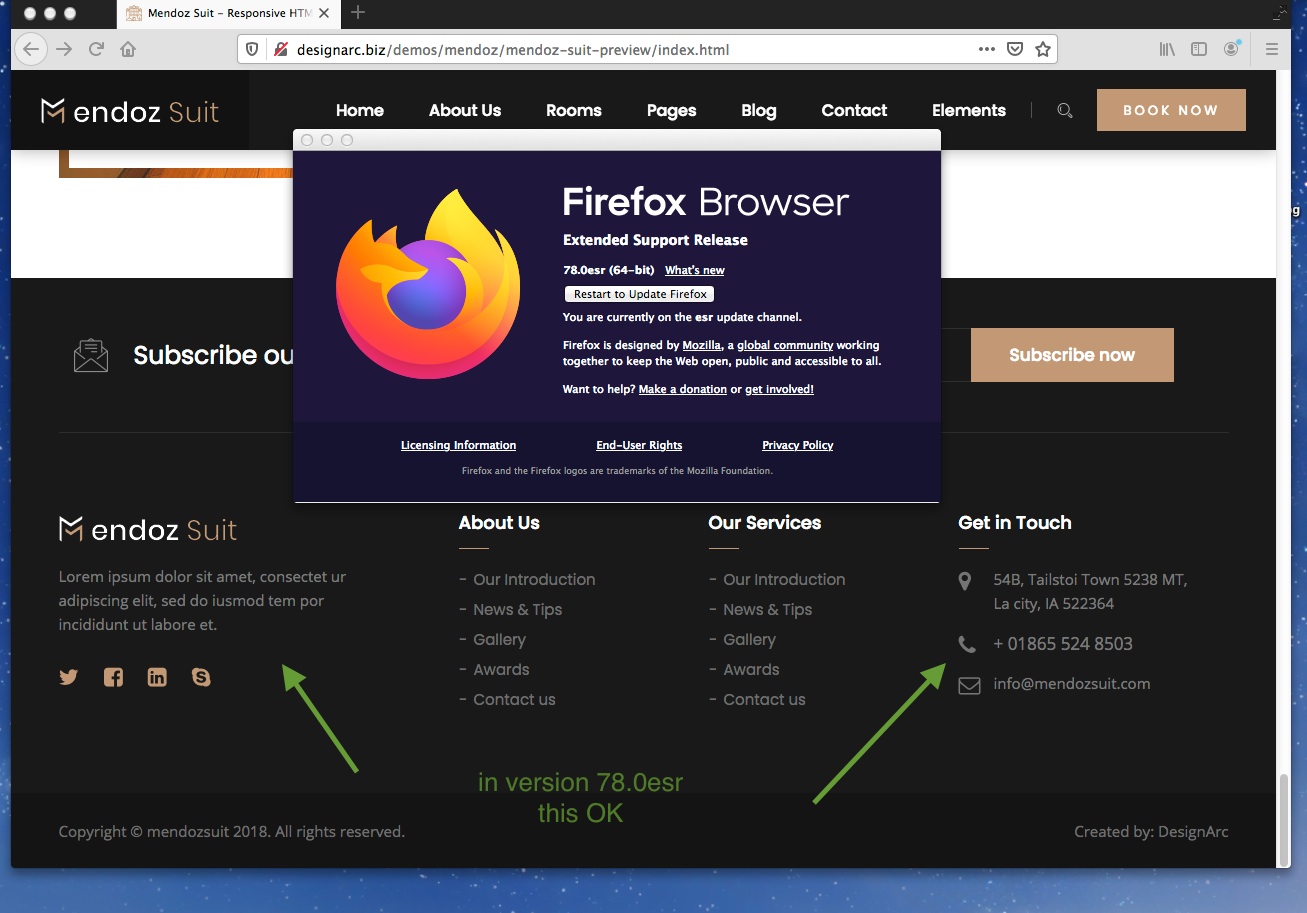Image resolution: width=1307 pixels, height=913 pixels.
Task: Click the browser forward arrow
Action: (64, 49)
